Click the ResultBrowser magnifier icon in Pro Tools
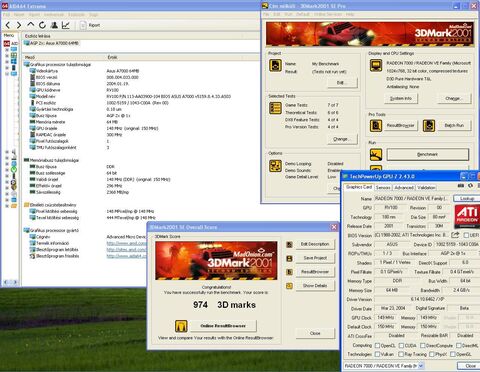Viewport: 480px width, 372px height. click(x=376, y=126)
